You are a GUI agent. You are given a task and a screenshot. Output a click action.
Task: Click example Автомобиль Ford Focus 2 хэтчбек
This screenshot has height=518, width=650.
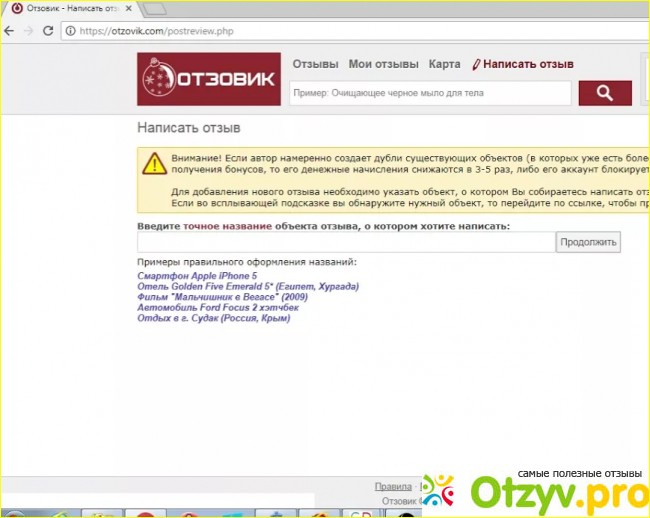point(218,308)
